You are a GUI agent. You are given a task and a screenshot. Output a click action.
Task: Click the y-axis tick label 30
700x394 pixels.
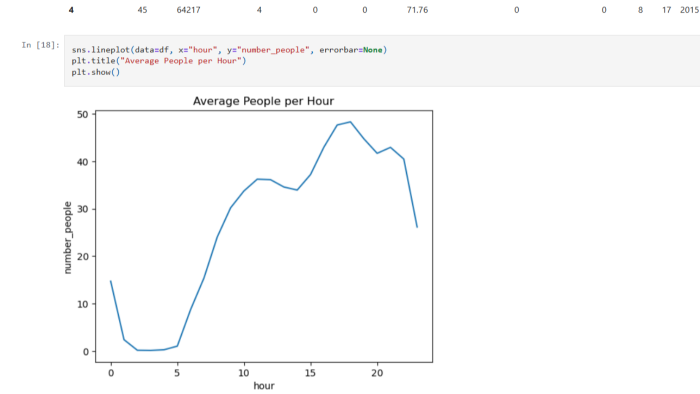point(83,209)
